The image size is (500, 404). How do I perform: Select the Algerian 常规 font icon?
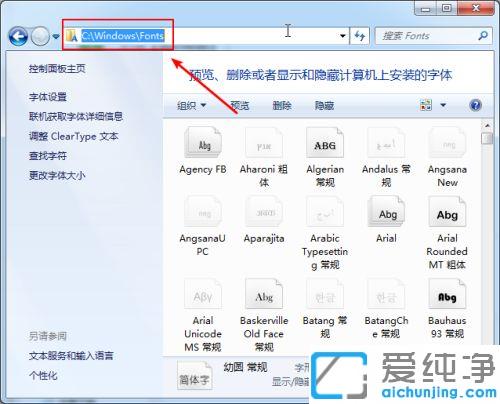(x=325, y=143)
